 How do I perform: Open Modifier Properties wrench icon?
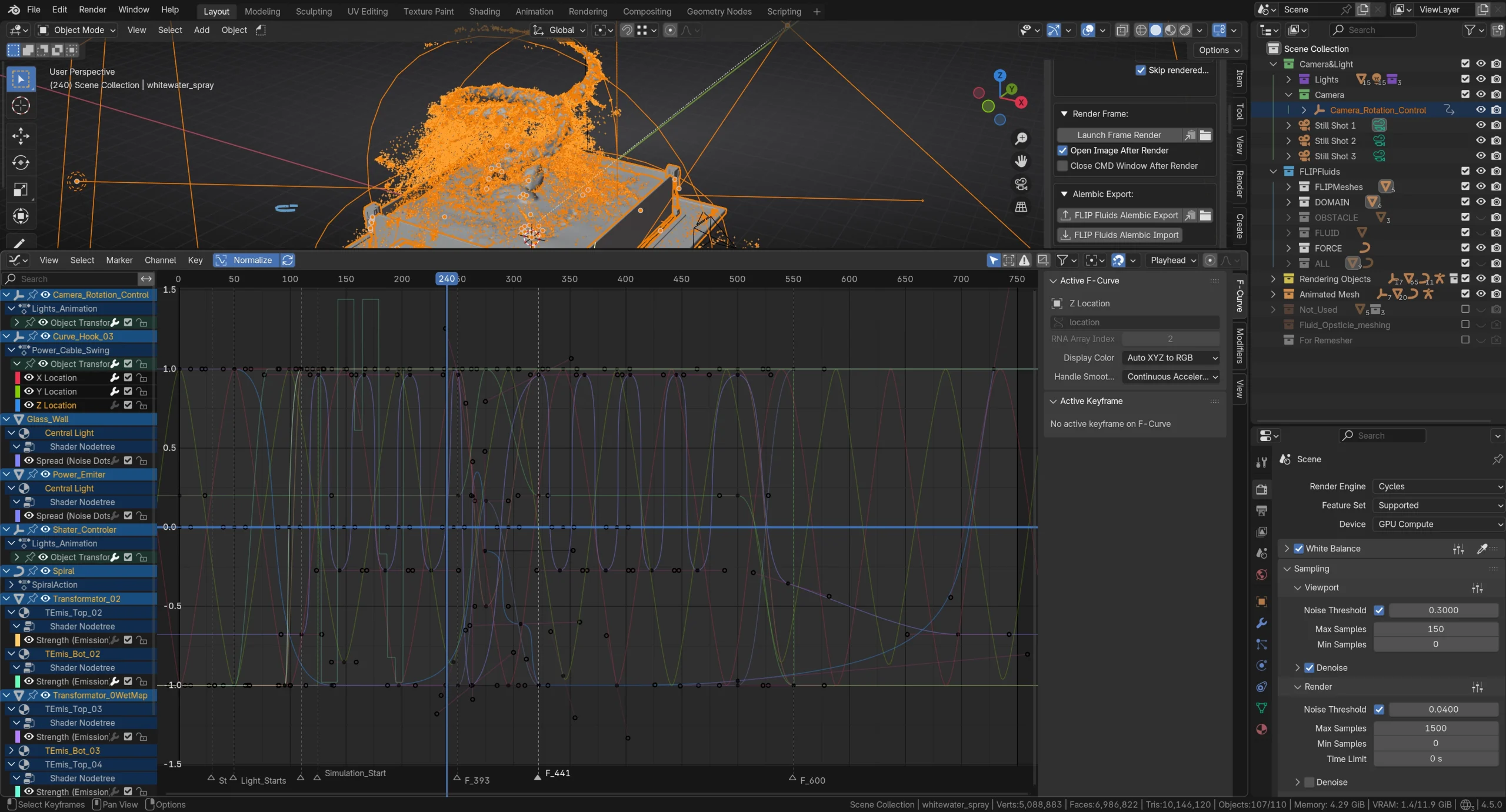point(1261,623)
